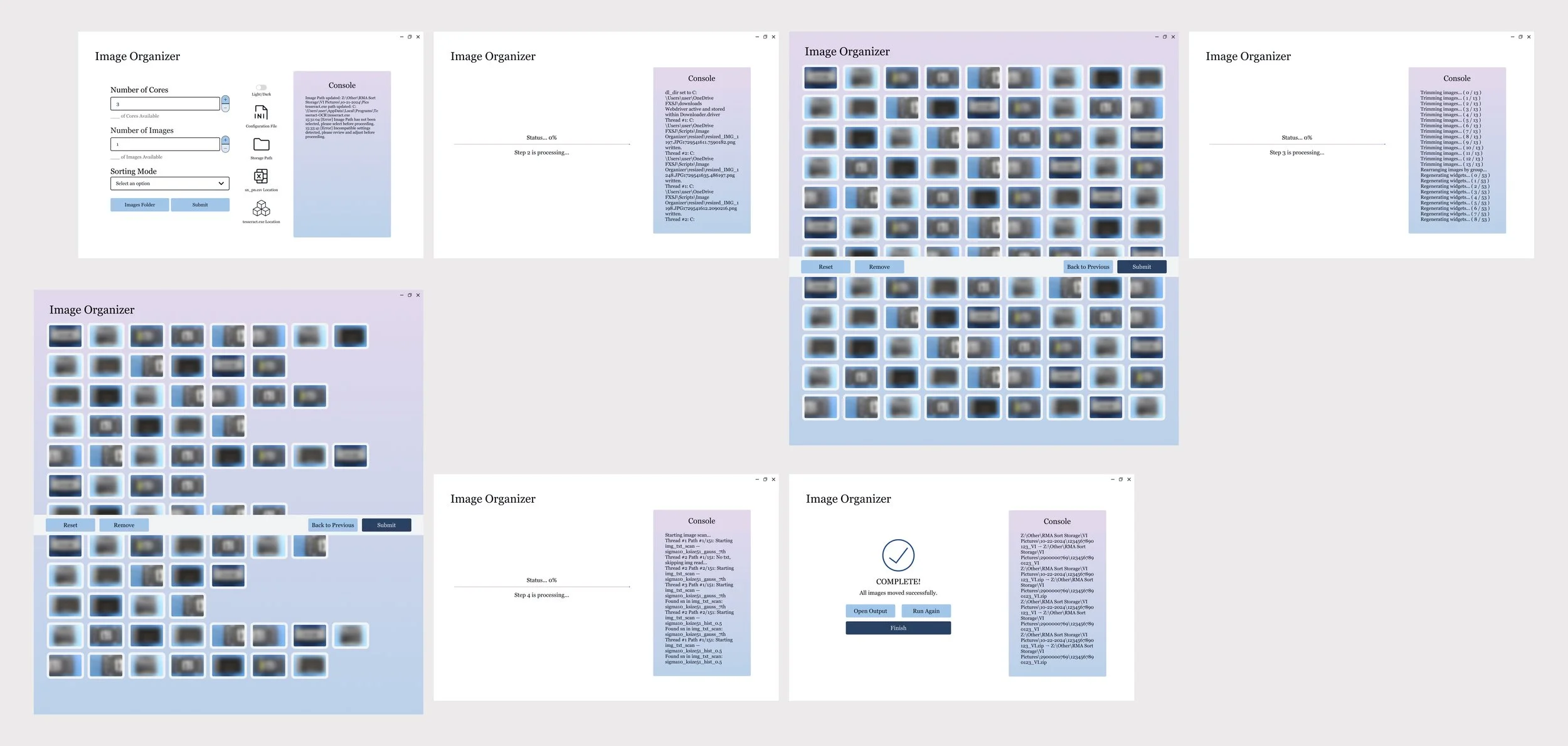Click progress bar under Step 4 status
Image resolution: width=1568 pixels, height=746 pixels.
click(541, 587)
